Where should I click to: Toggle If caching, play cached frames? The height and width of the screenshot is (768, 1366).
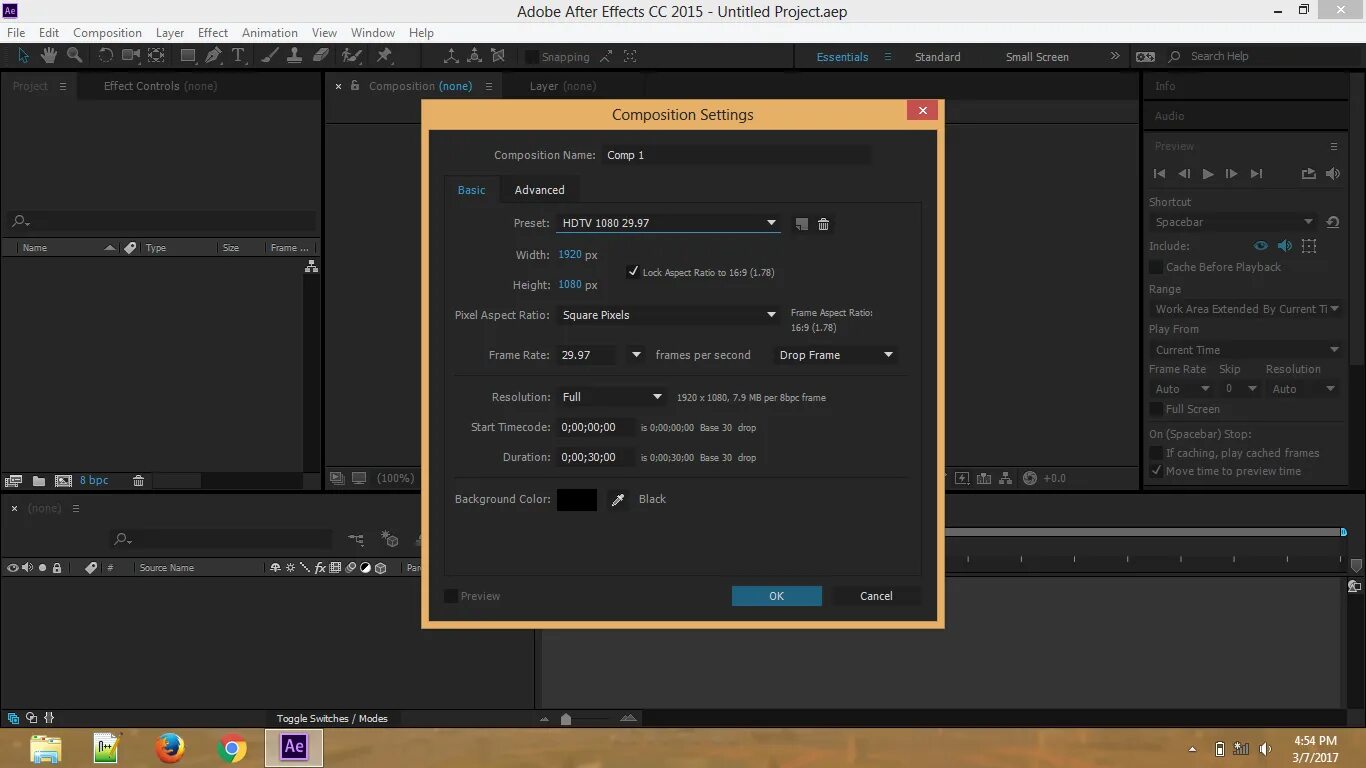pyautogui.click(x=1156, y=453)
